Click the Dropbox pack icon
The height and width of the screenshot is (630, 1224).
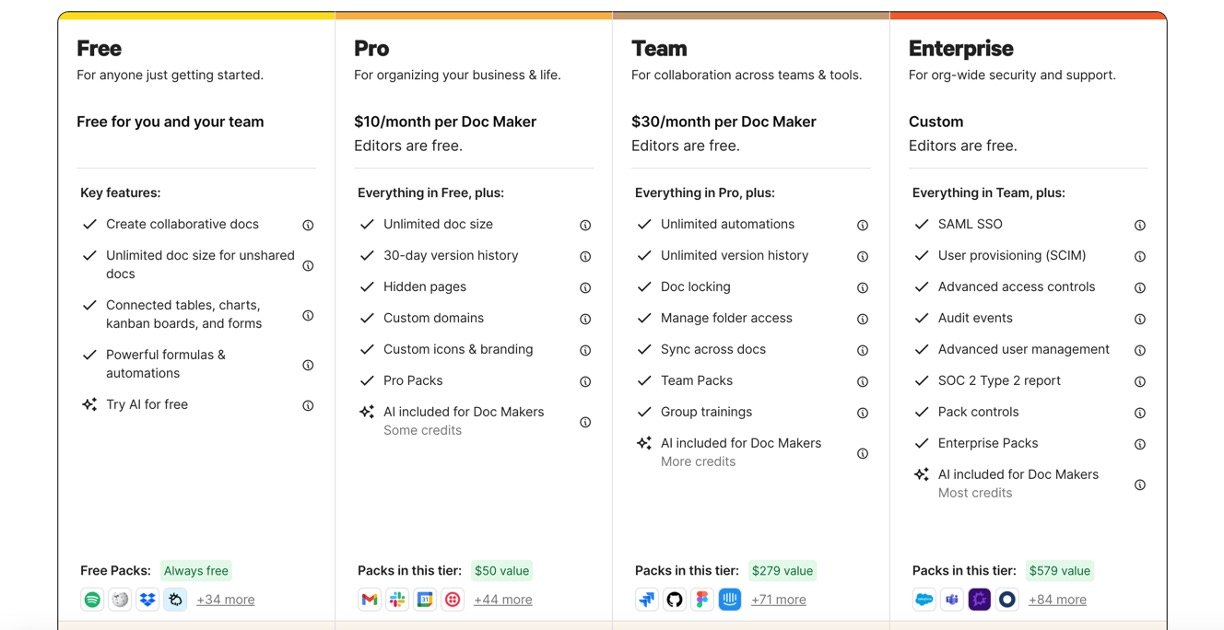tap(148, 600)
